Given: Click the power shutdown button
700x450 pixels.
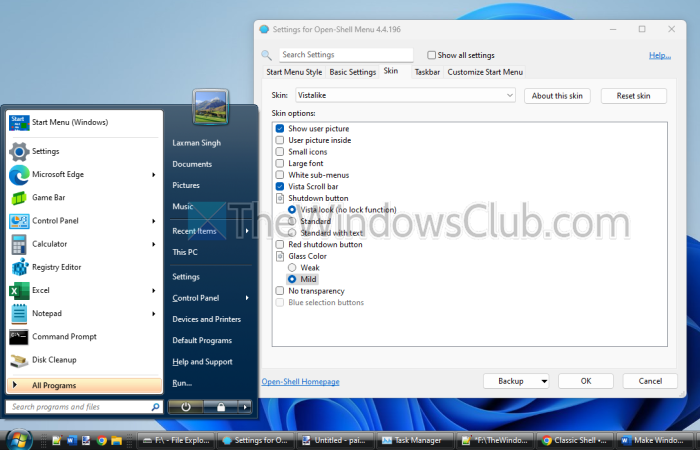Looking at the screenshot, I should pyautogui.click(x=186, y=407).
